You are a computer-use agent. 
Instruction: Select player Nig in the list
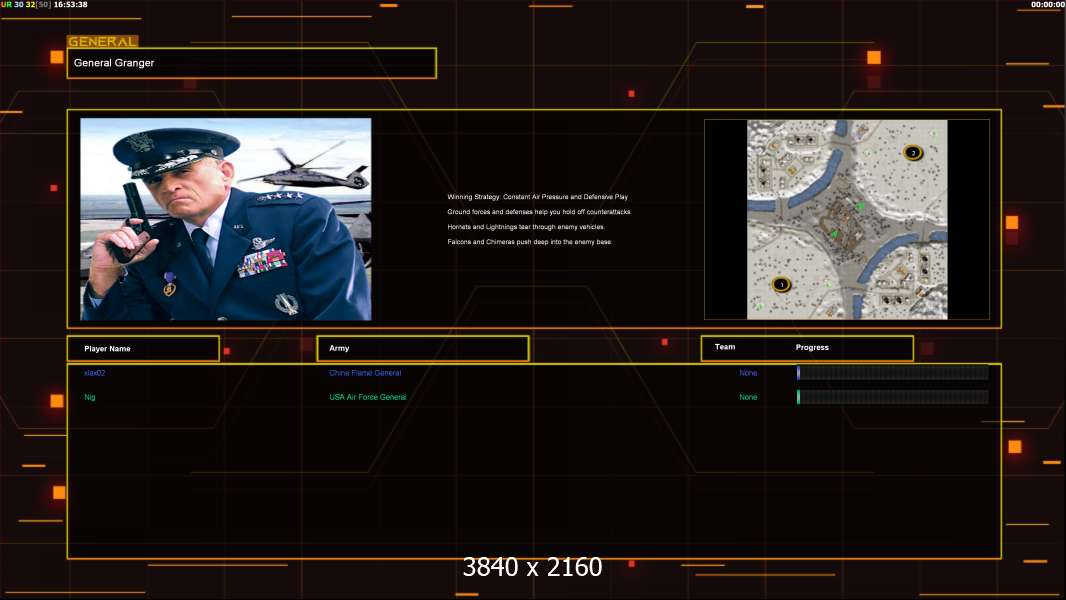[90, 397]
